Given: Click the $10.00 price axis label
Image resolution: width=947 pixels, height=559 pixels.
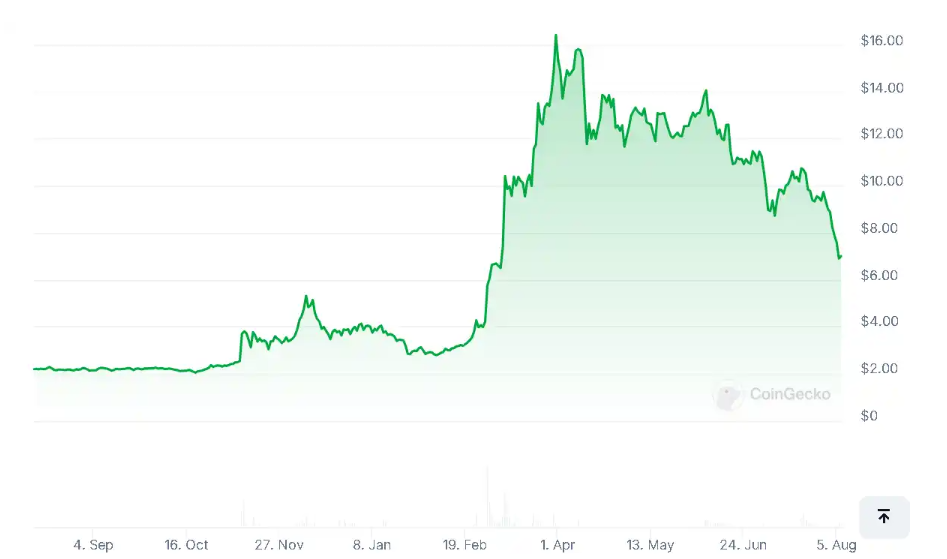Looking at the screenshot, I should point(881,181).
